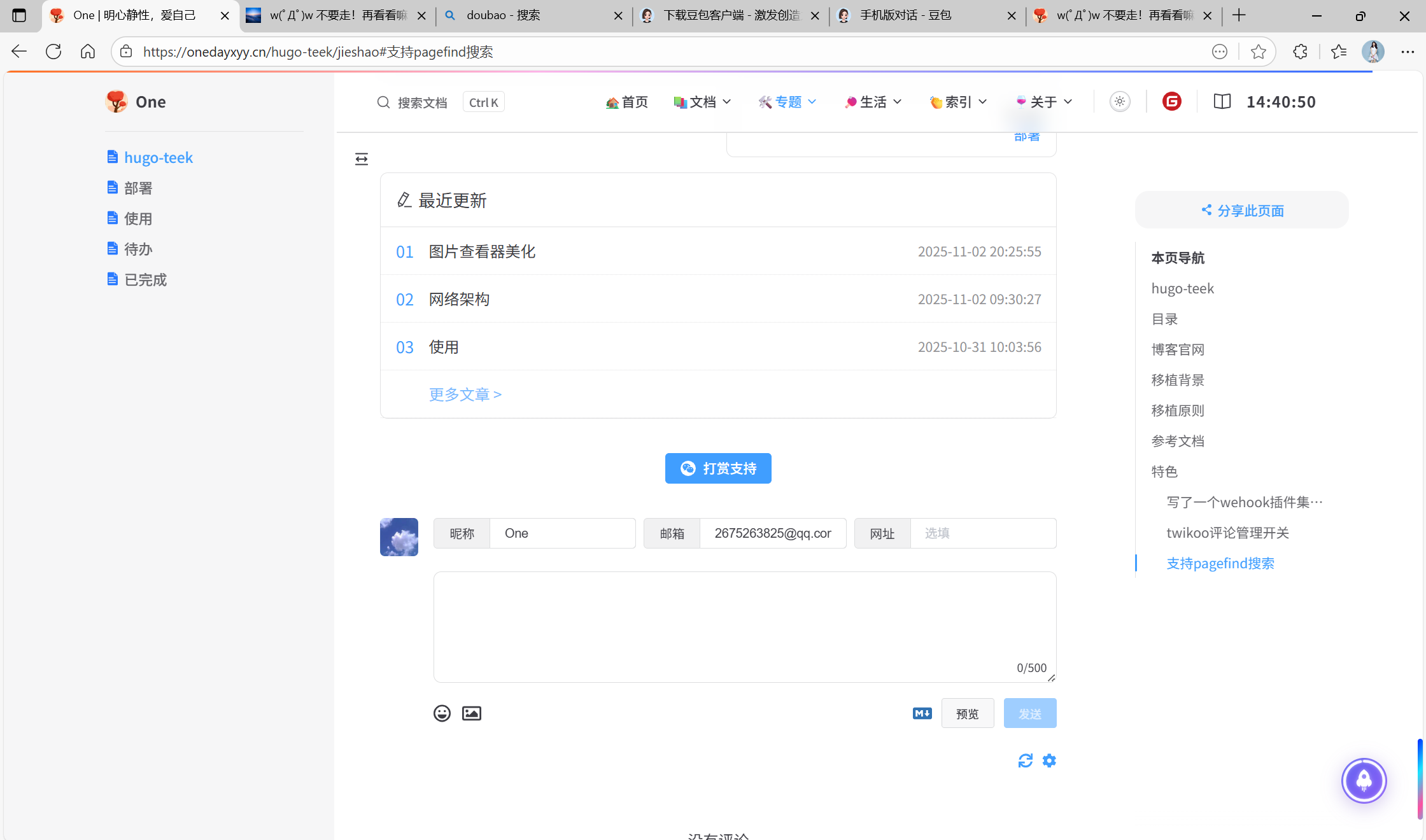Click the comment text area
This screenshot has height=840, width=1426.
[x=744, y=627]
